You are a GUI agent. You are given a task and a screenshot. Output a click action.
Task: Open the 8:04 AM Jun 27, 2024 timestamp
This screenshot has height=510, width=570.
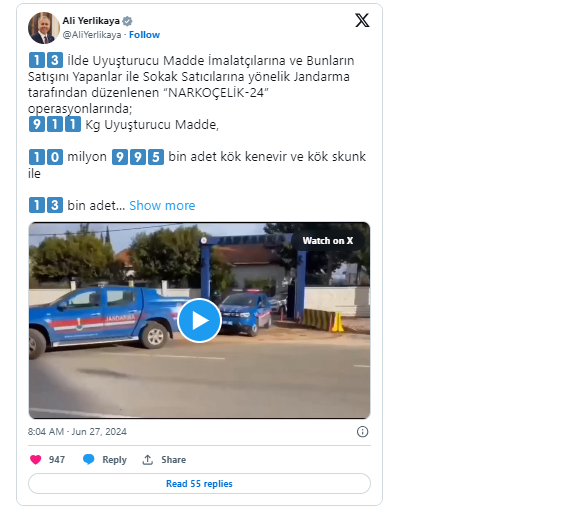point(77,431)
